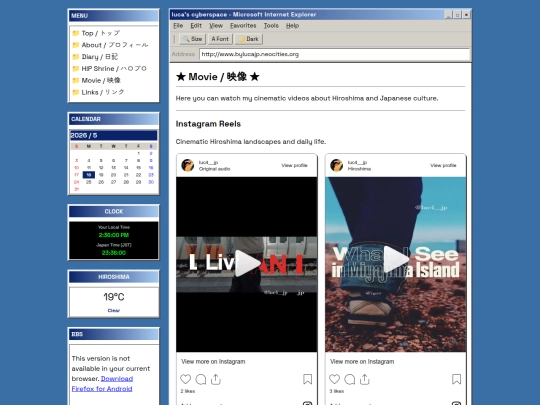Image resolution: width=540 pixels, height=405 pixels.
Task: Open comments on the first reel
Action: pyautogui.click(x=200, y=379)
